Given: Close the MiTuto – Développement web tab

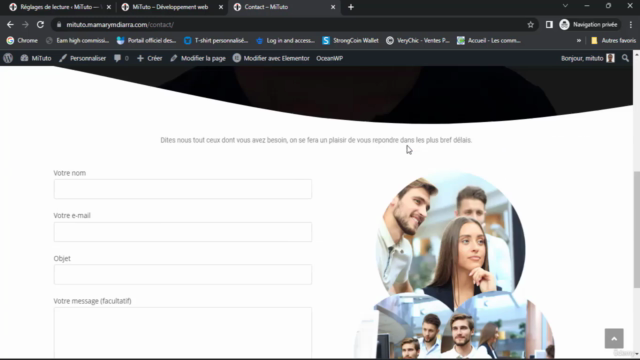Looking at the screenshot, I should pos(221,7).
